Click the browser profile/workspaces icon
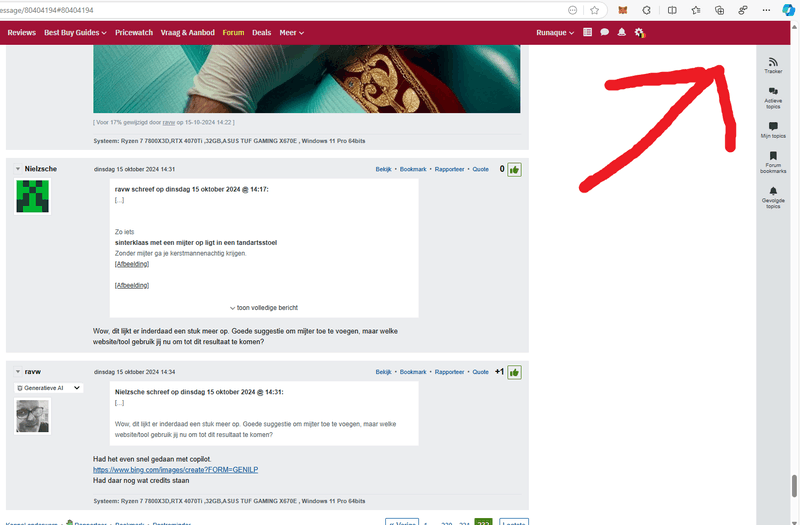Screen dimensions: 800x525 pos(743,10)
